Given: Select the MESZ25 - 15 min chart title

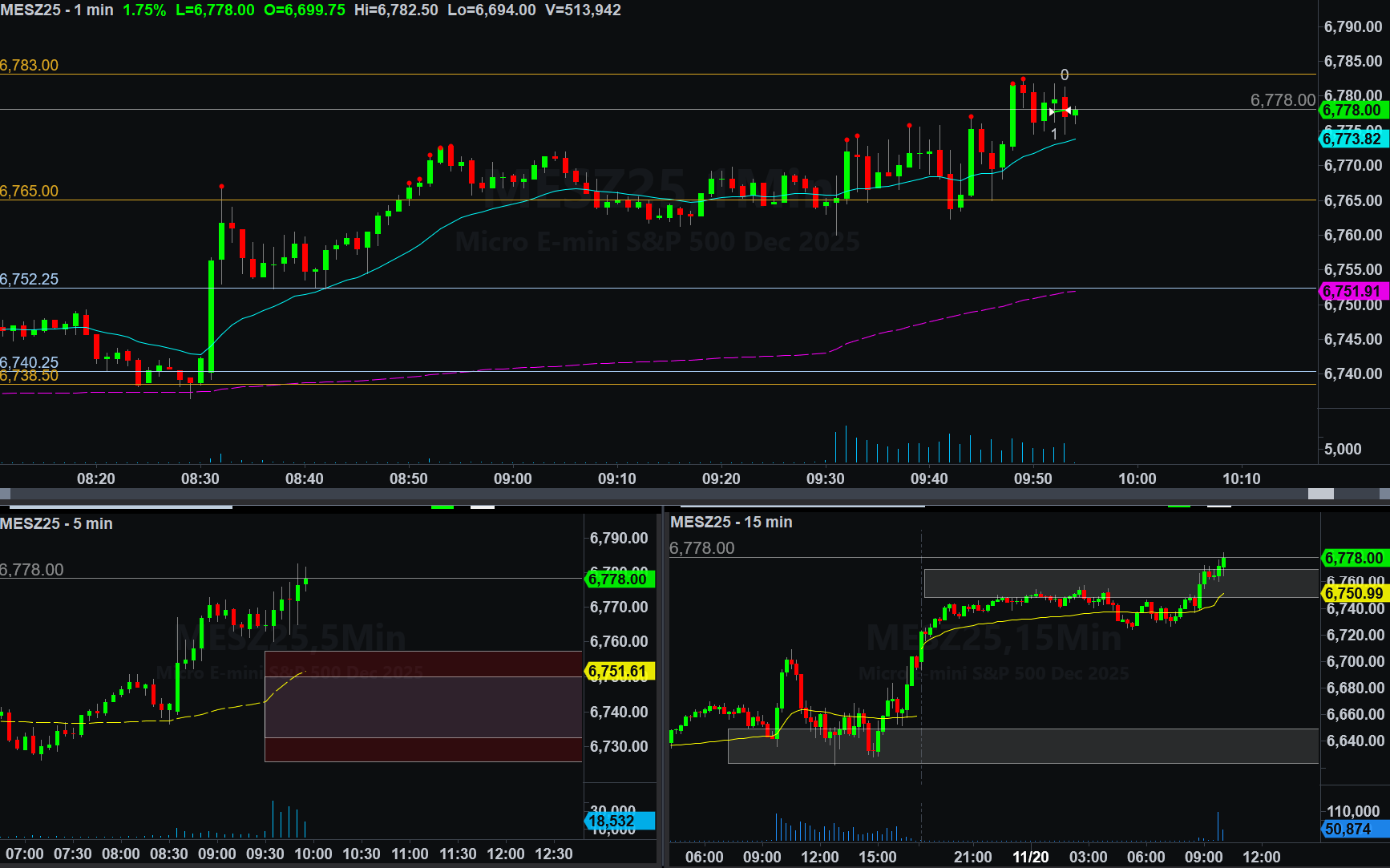Looking at the screenshot, I should pyautogui.click(x=731, y=522).
